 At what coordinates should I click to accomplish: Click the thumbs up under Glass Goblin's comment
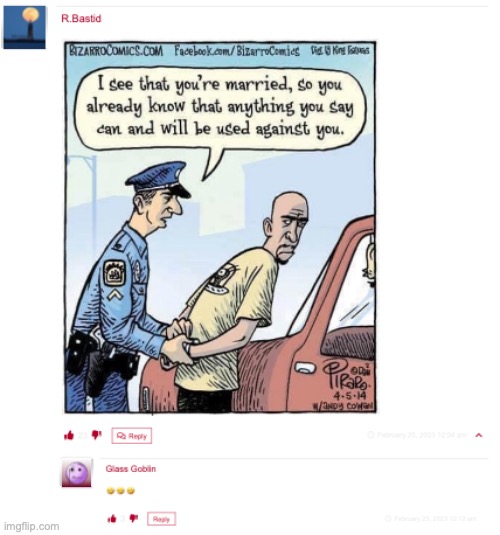click(112, 519)
